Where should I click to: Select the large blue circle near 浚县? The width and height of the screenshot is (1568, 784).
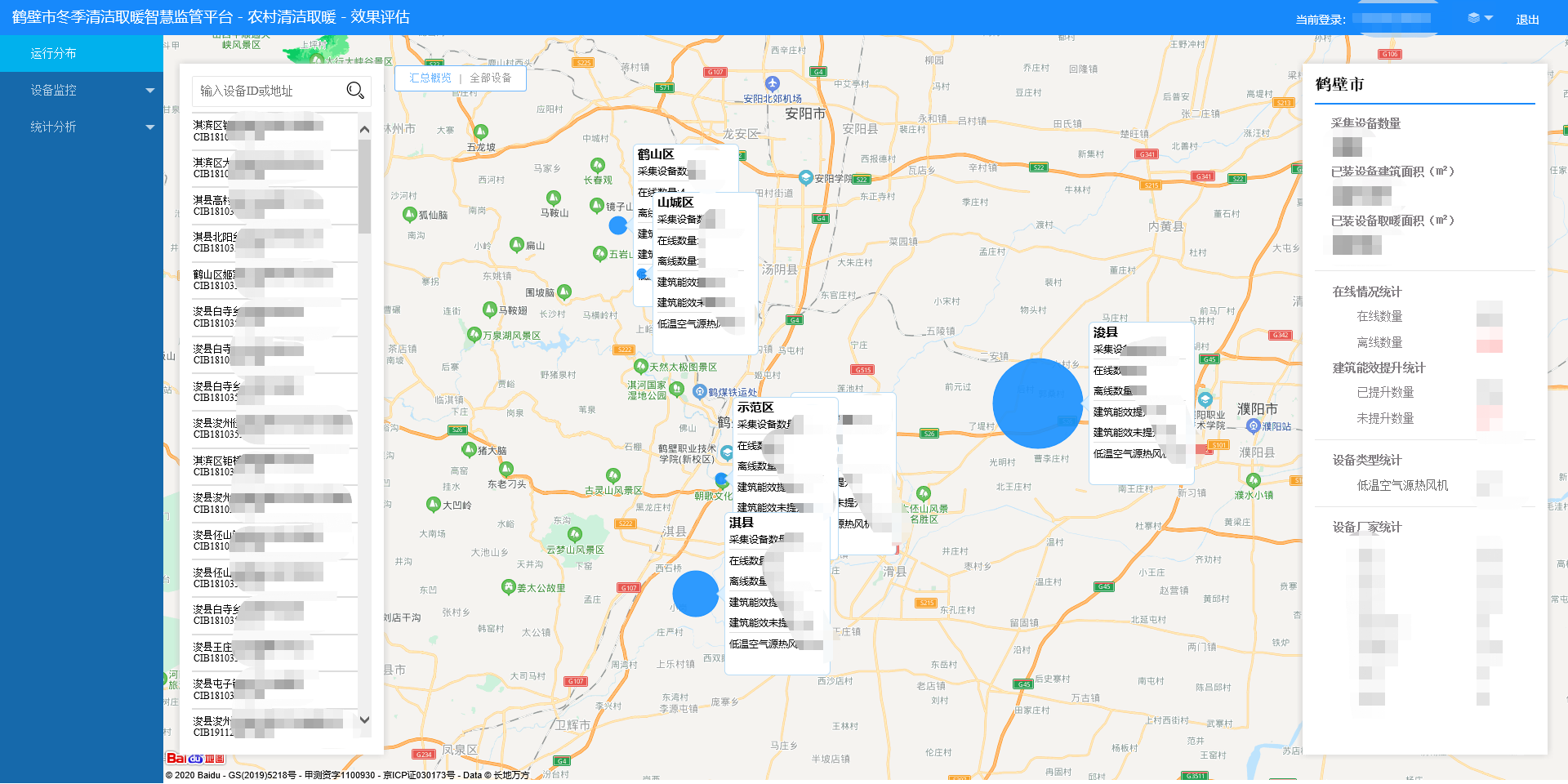[1037, 403]
